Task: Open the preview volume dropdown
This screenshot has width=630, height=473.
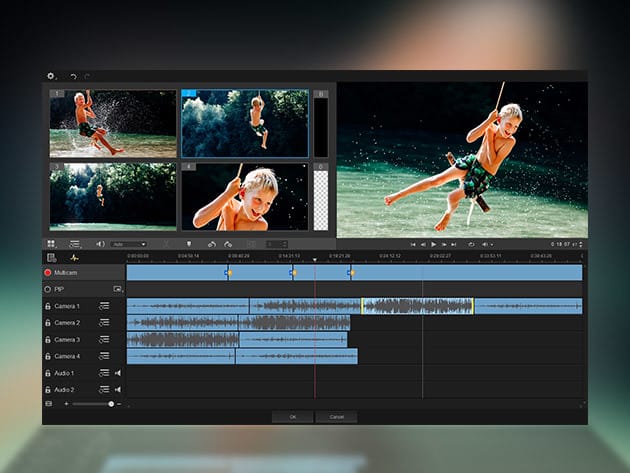Action: tap(488, 244)
